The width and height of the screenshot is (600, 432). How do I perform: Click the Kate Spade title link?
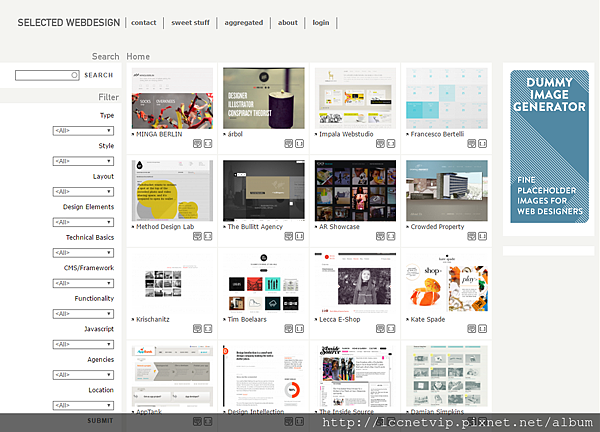point(428,320)
